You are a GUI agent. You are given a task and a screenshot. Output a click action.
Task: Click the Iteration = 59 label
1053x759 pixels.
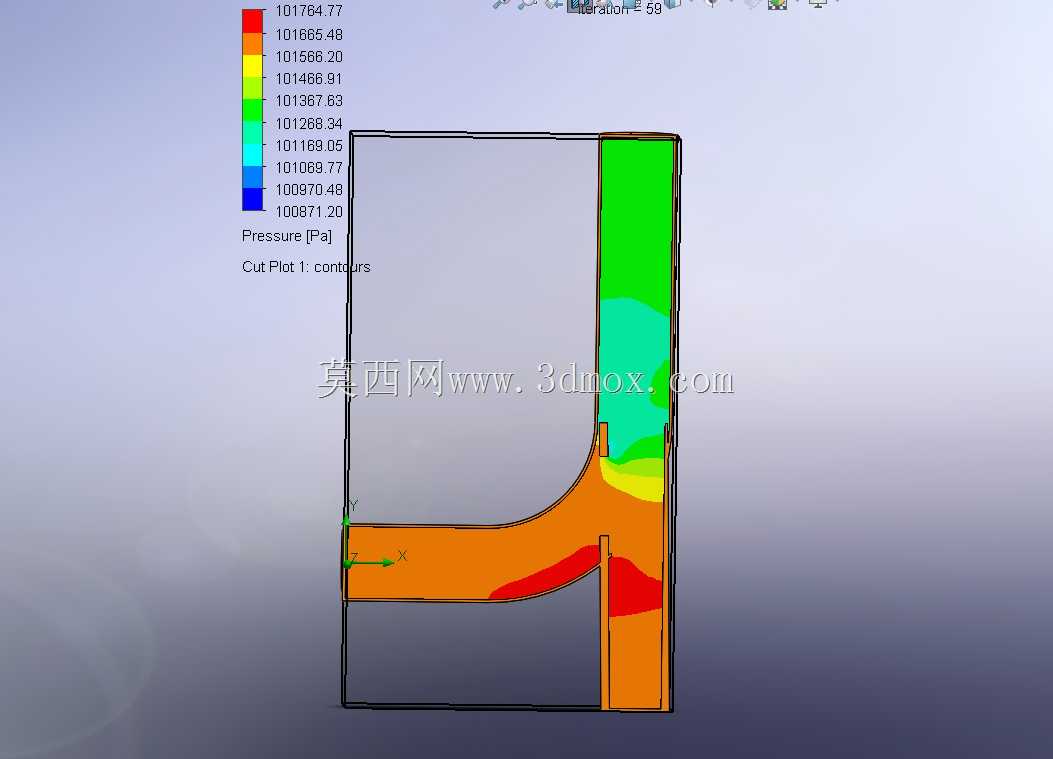click(x=619, y=9)
